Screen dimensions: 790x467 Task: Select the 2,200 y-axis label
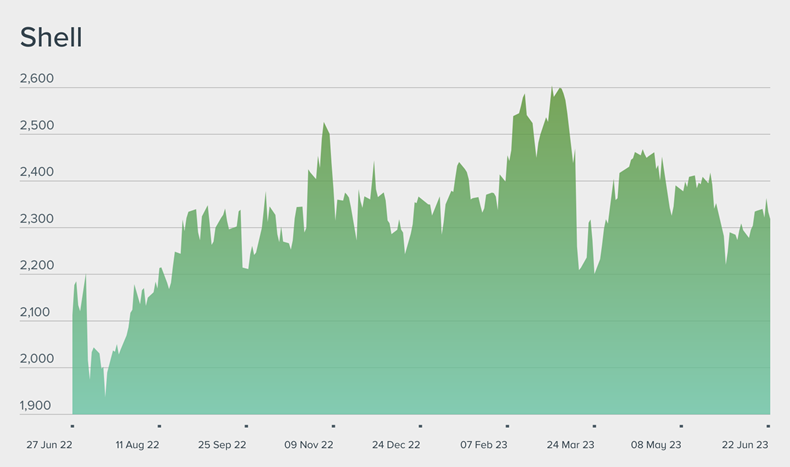(37, 266)
